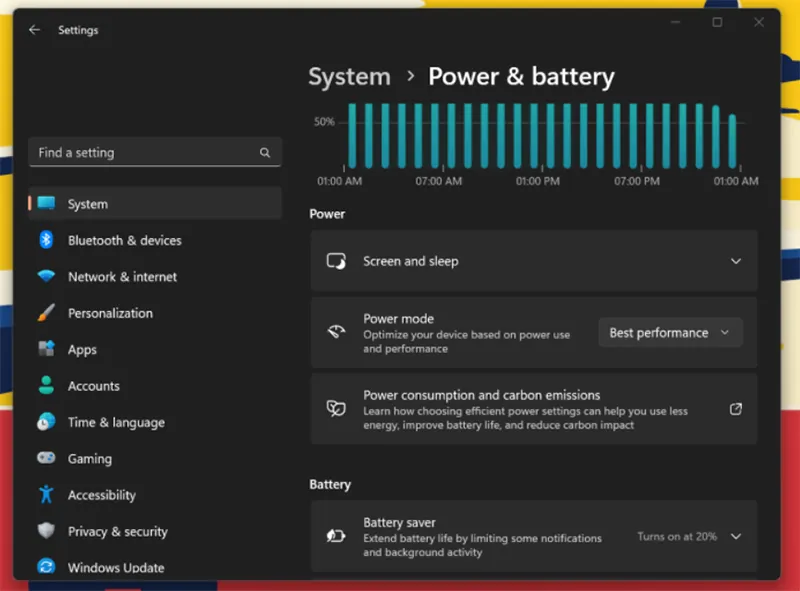Click the Time & language globe icon
The height and width of the screenshot is (591, 800).
(x=46, y=422)
